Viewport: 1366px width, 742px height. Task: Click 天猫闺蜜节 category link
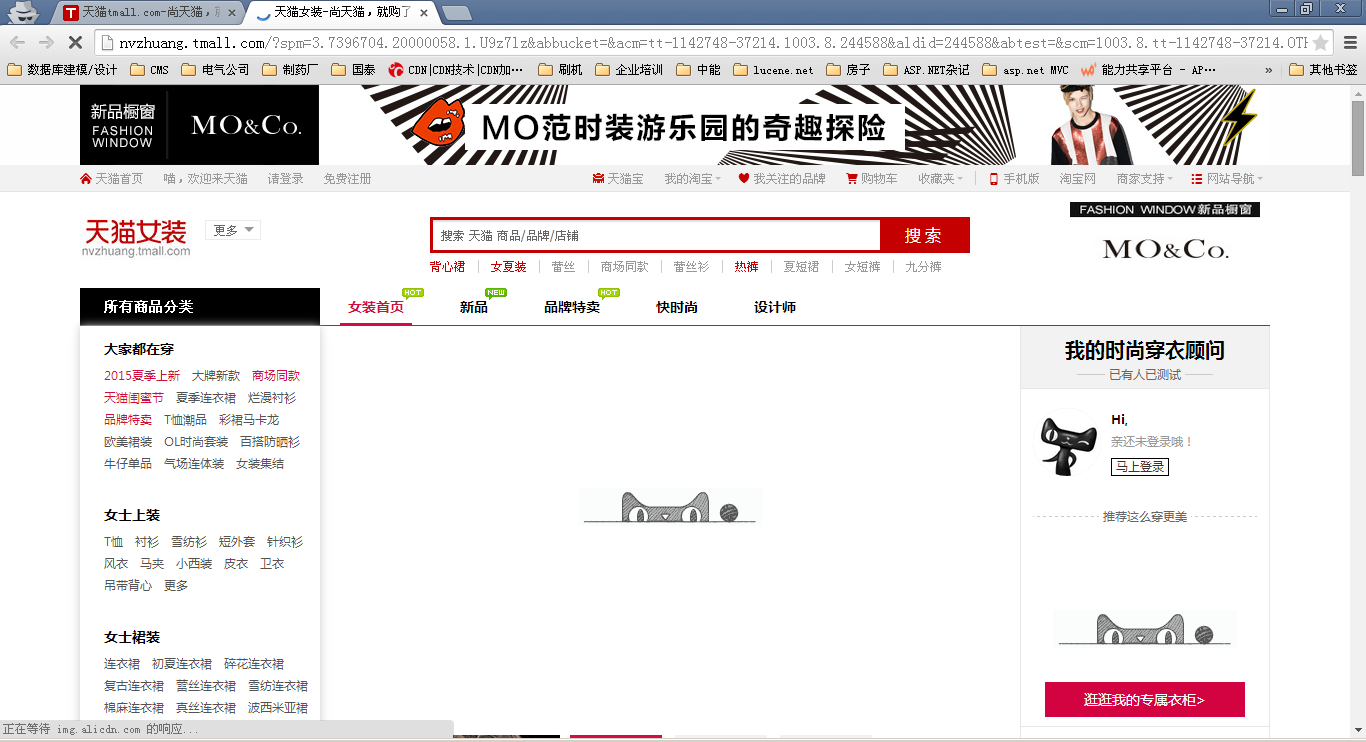(134, 398)
